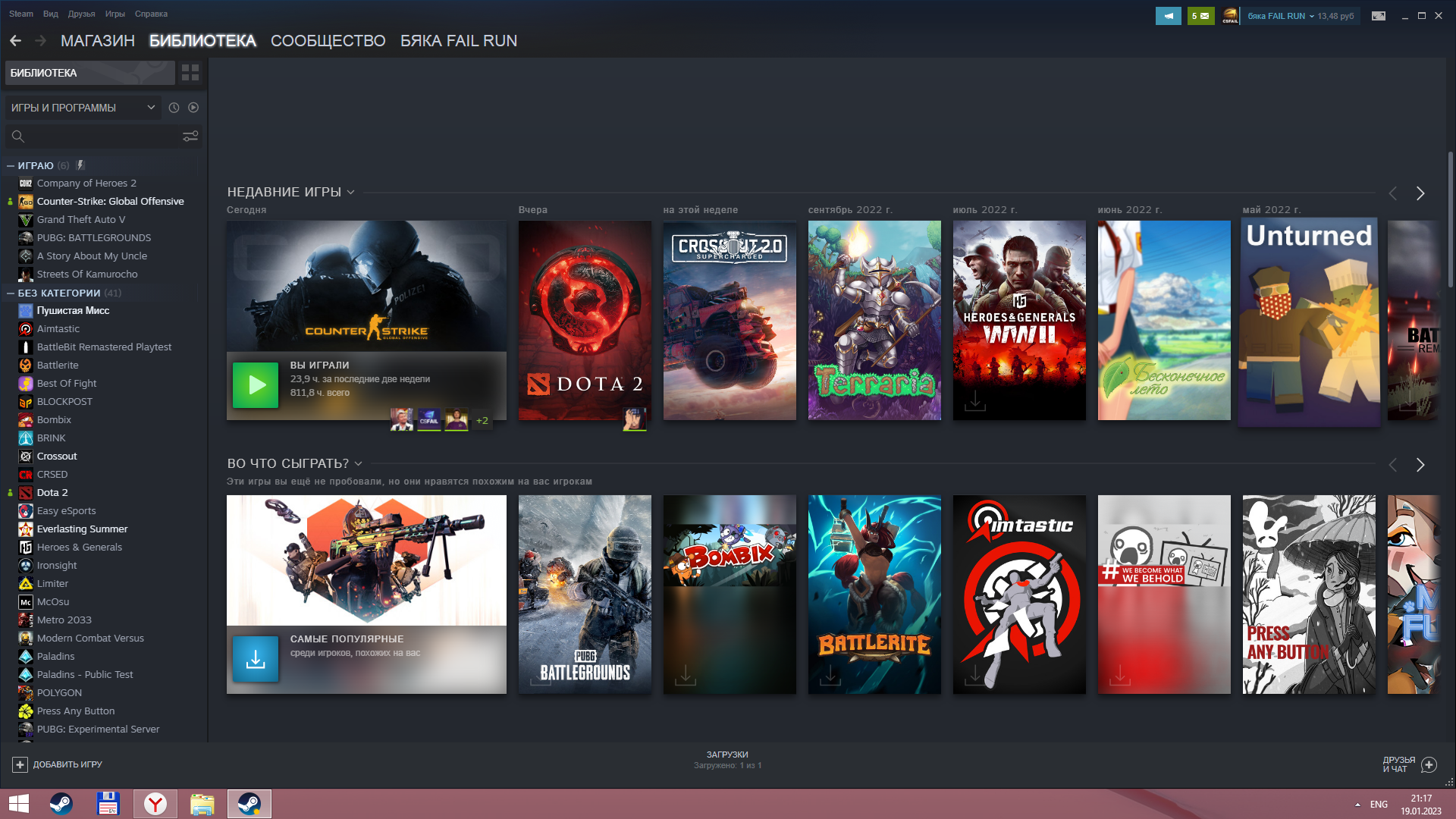Click download icon on We Become What We Behold tile
Screen dimensions: 1456x819
point(1120,675)
